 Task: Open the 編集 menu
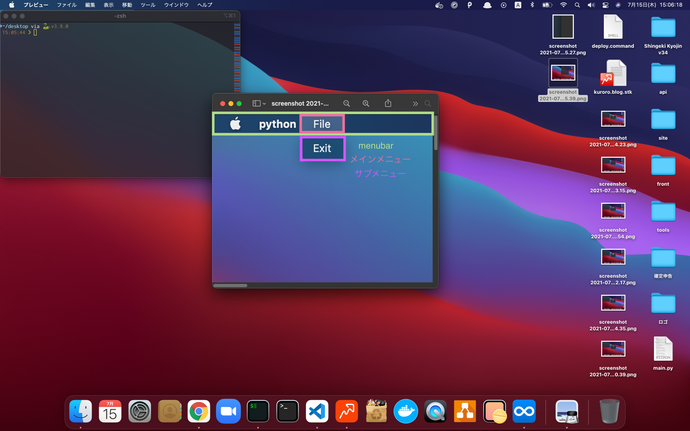pos(90,5)
